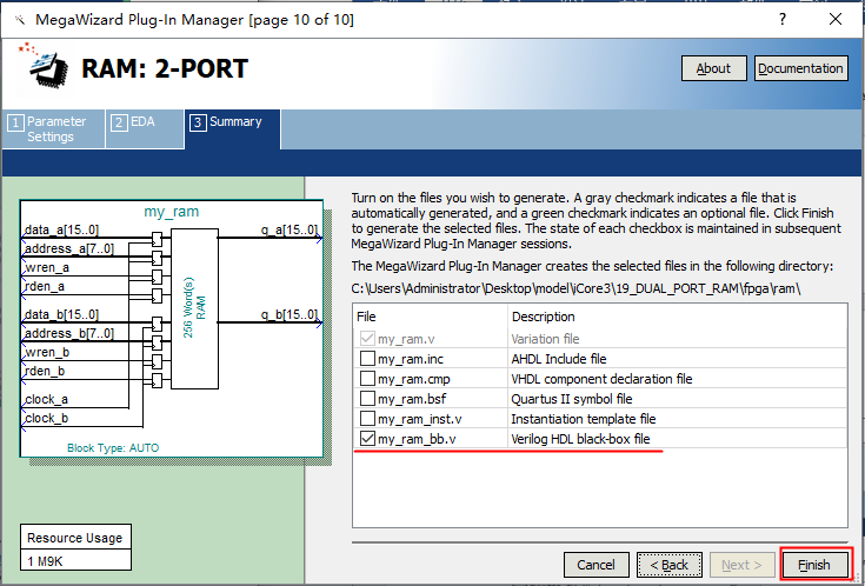Click step number 1 icon on Parameter Settings
865x586 pixels.
click(15, 123)
